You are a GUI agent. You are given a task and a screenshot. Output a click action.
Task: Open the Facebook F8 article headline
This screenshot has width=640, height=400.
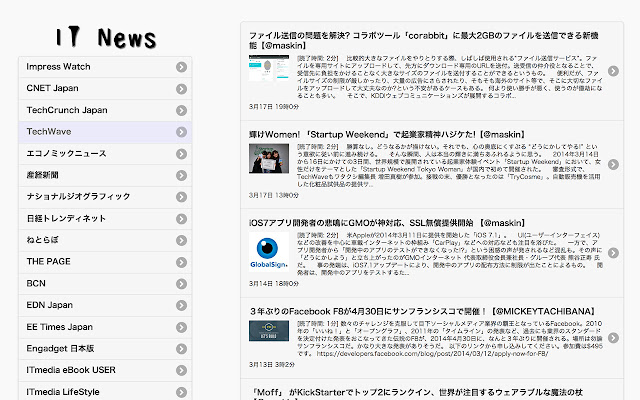(x=422, y=311)
